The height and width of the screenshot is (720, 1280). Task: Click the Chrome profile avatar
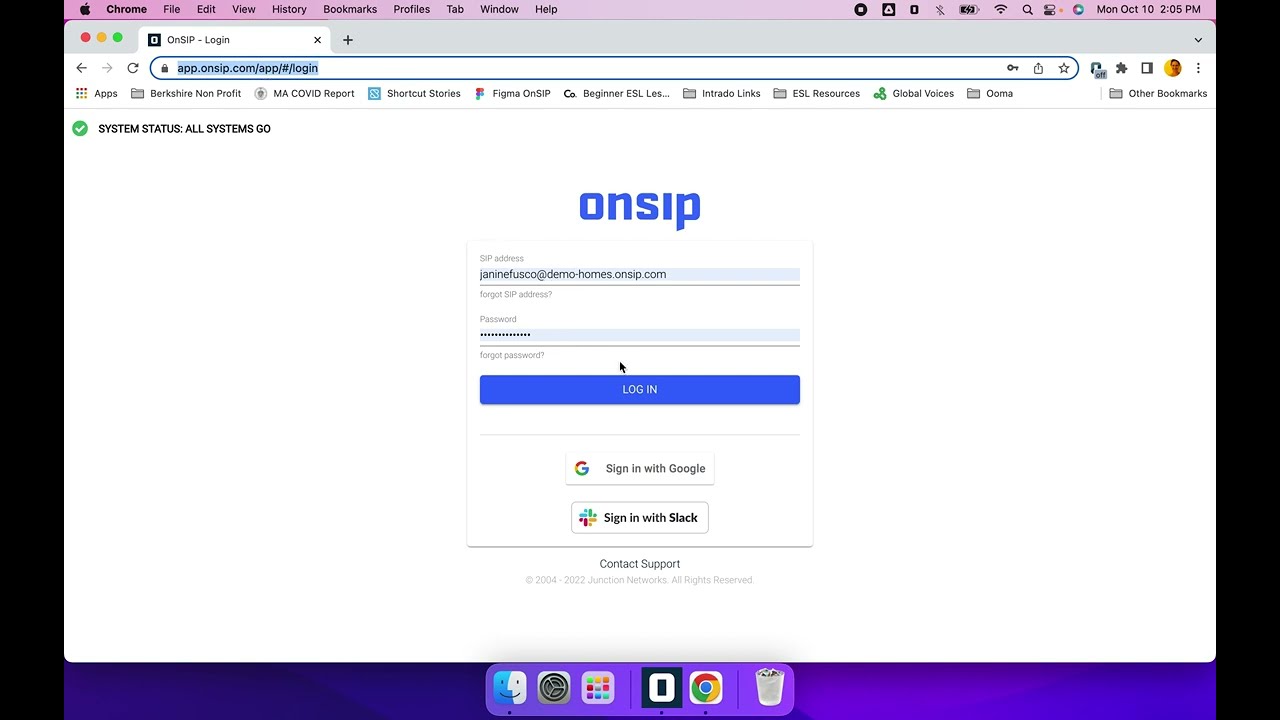coord(1173,68)
